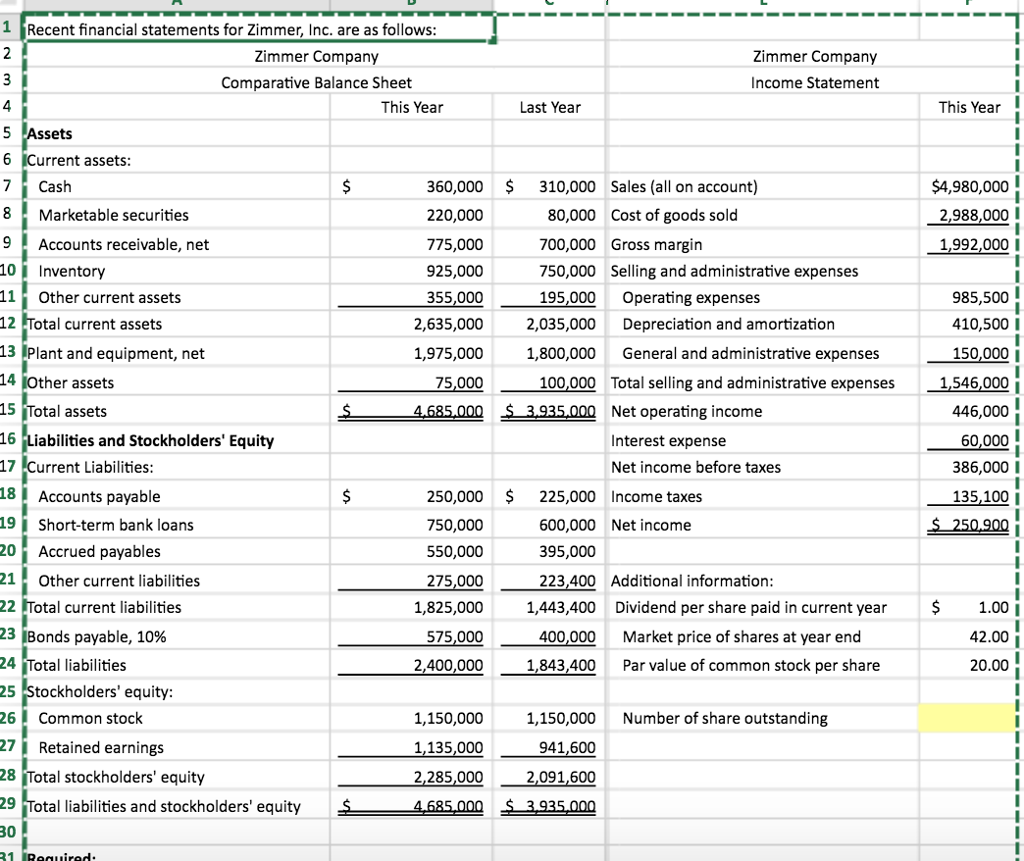
Task: Select Sales value $4,980,000
Action: (x=970, y=187)
